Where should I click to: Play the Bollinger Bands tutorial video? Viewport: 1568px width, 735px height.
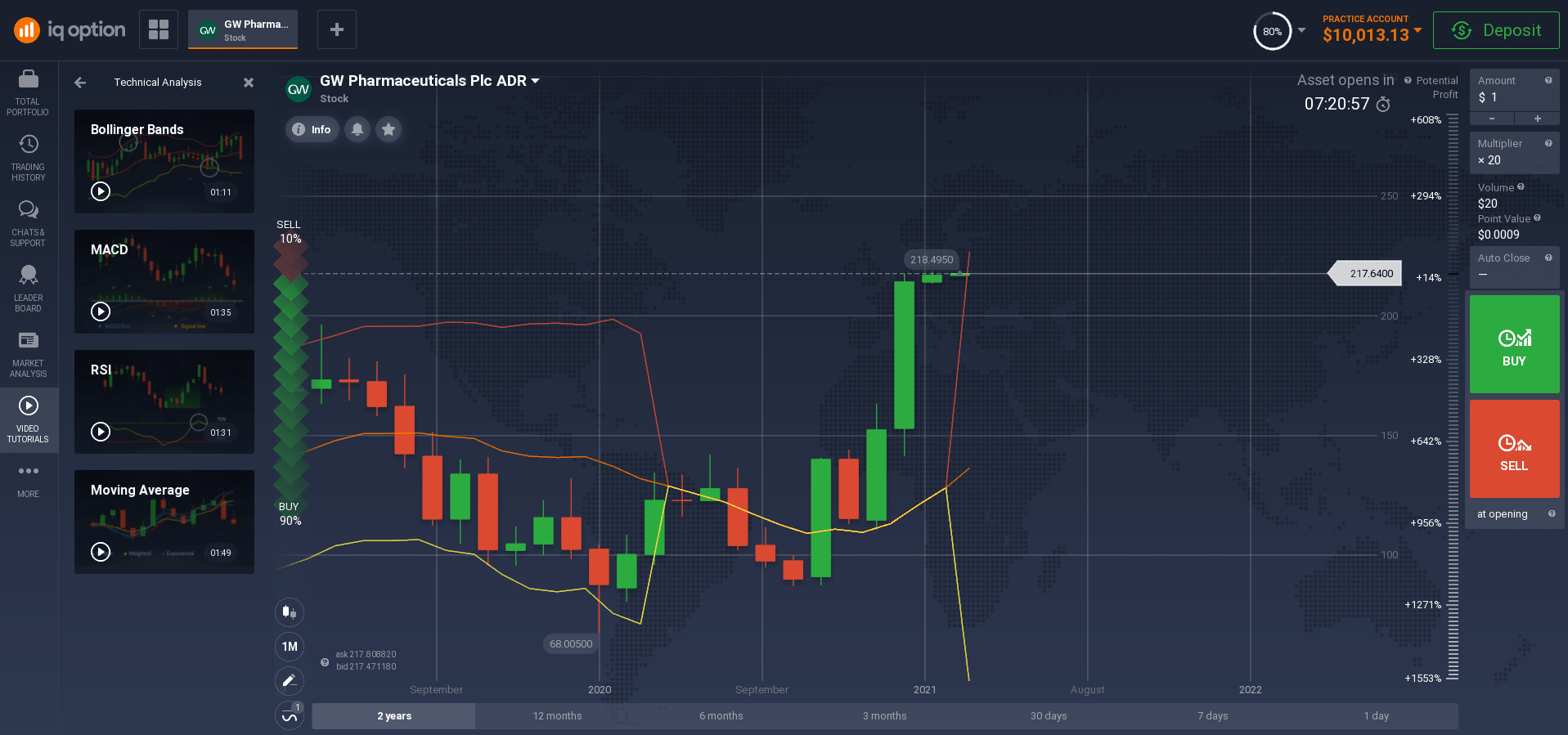101,191
